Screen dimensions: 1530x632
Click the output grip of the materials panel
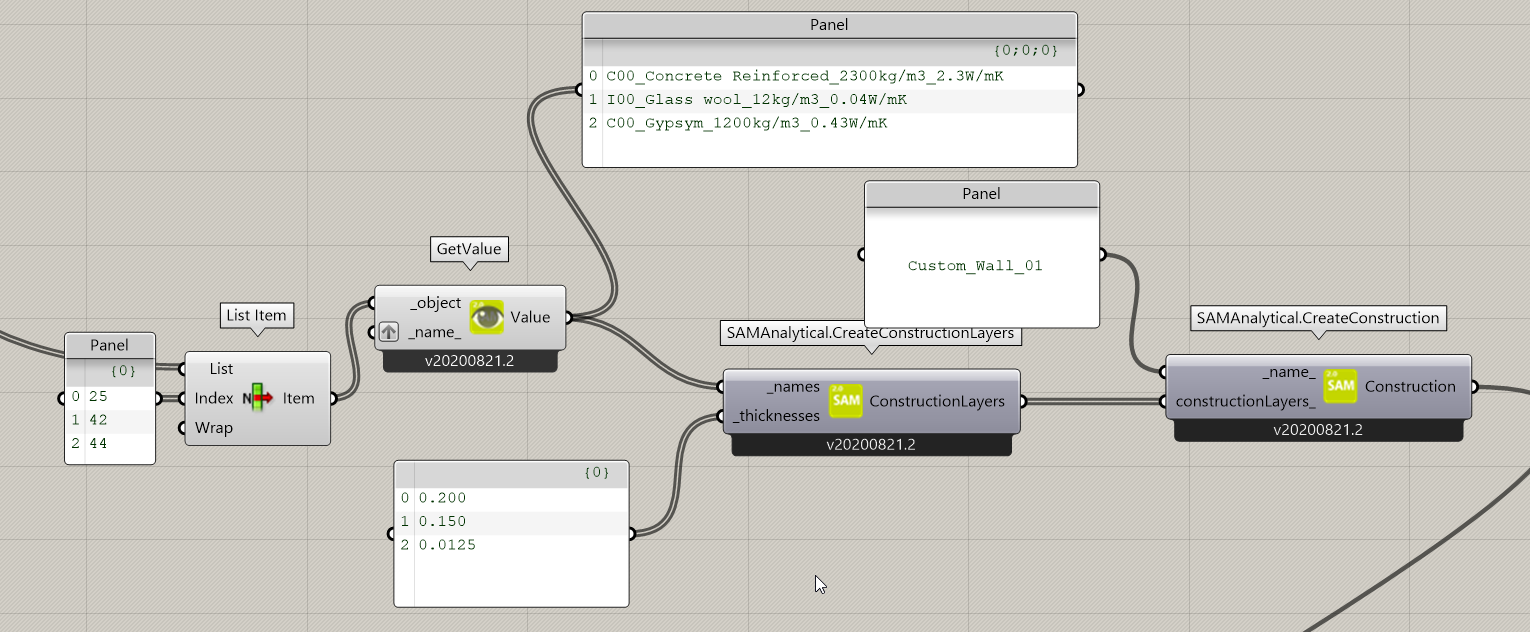click(x=1080, y=89)
